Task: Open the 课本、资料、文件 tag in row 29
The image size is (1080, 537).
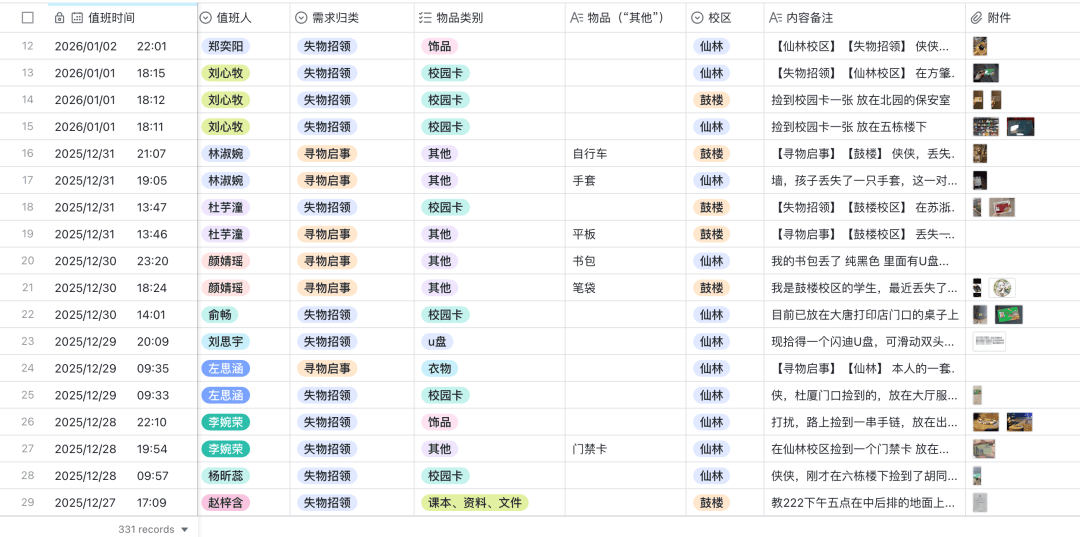Action: 474,503
